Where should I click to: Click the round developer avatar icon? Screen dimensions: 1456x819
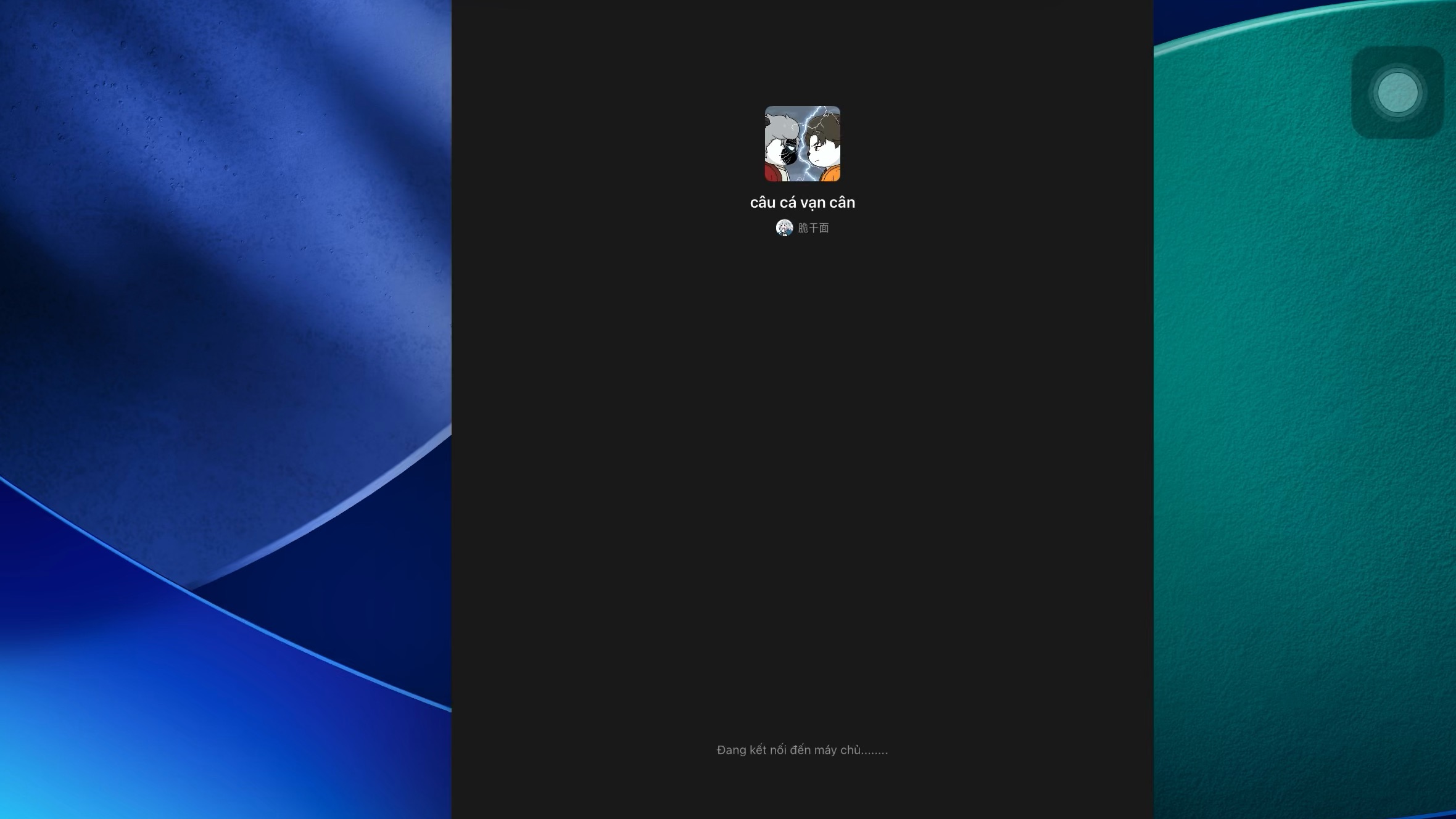784,228
